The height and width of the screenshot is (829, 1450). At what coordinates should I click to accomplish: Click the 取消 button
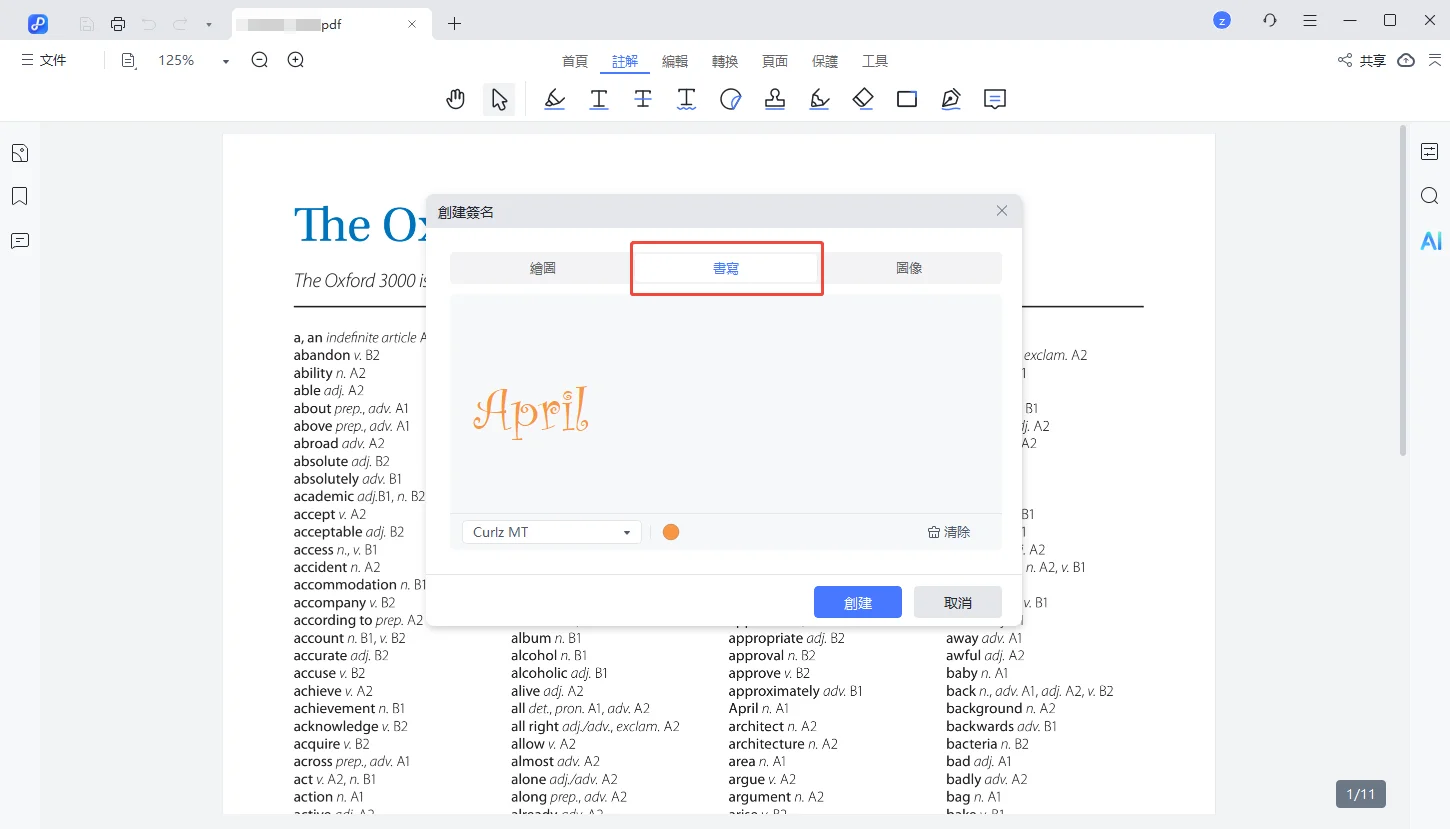(x=957, y=602)
